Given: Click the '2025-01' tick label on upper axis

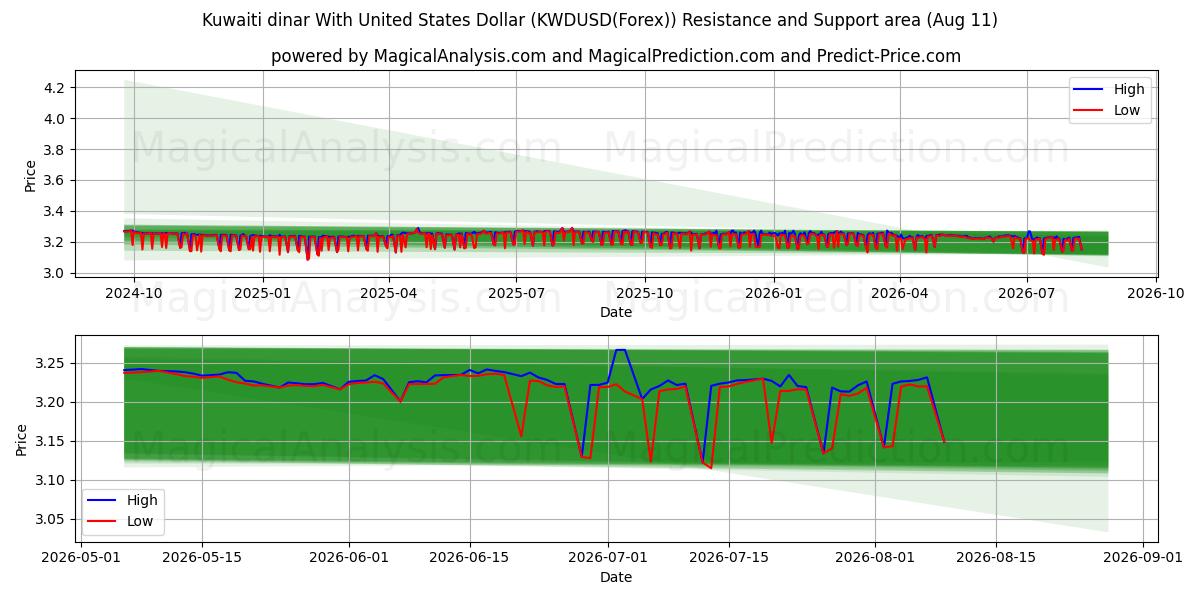Looking at the screenshot, I should click(x=262, y=294).
